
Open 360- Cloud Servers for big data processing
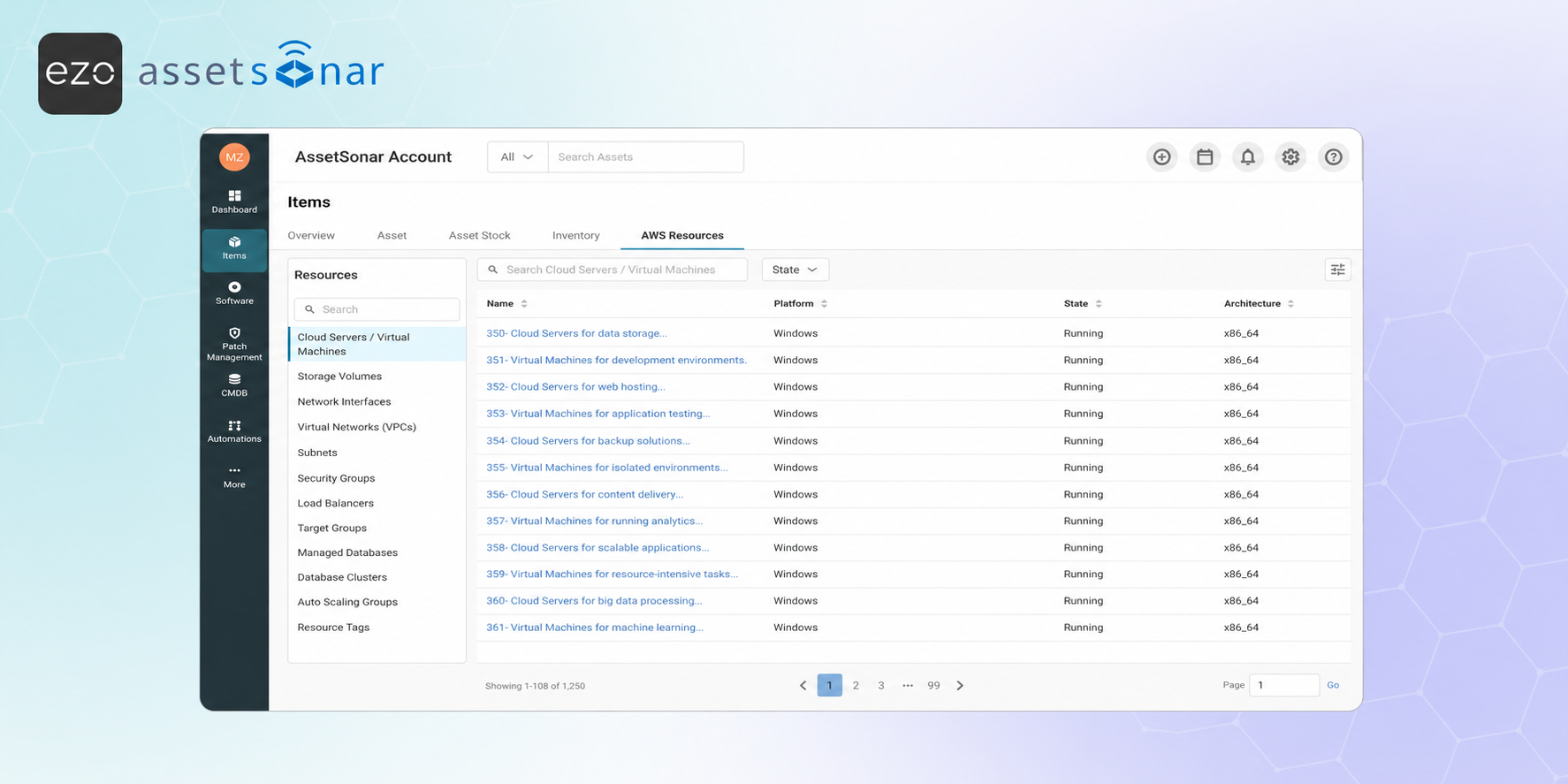click(x=594, y=600)
